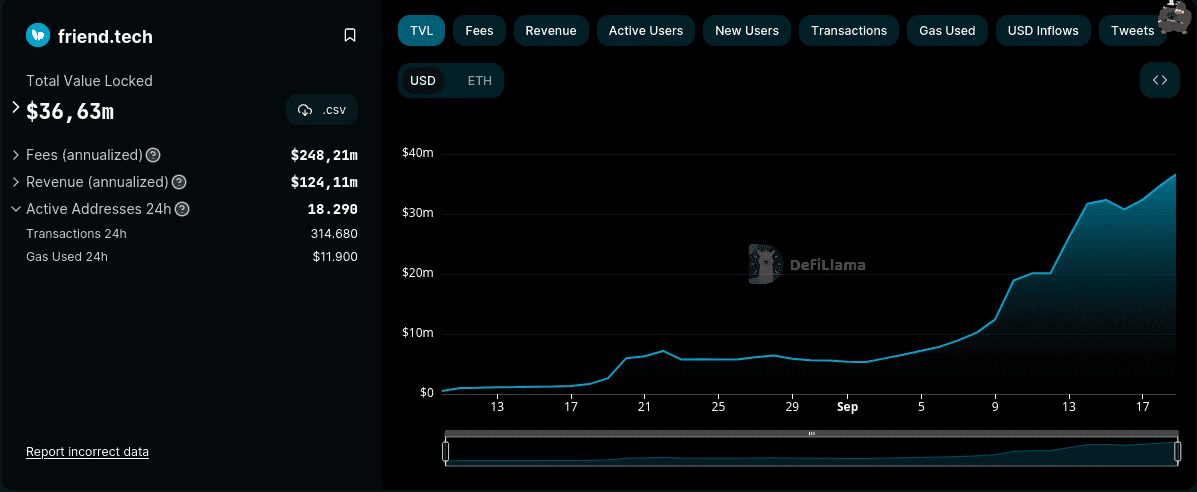The width and height of the screenshot is (1197, 492).
Task: Click the $40m y-axis label
Action: (418, 153)
